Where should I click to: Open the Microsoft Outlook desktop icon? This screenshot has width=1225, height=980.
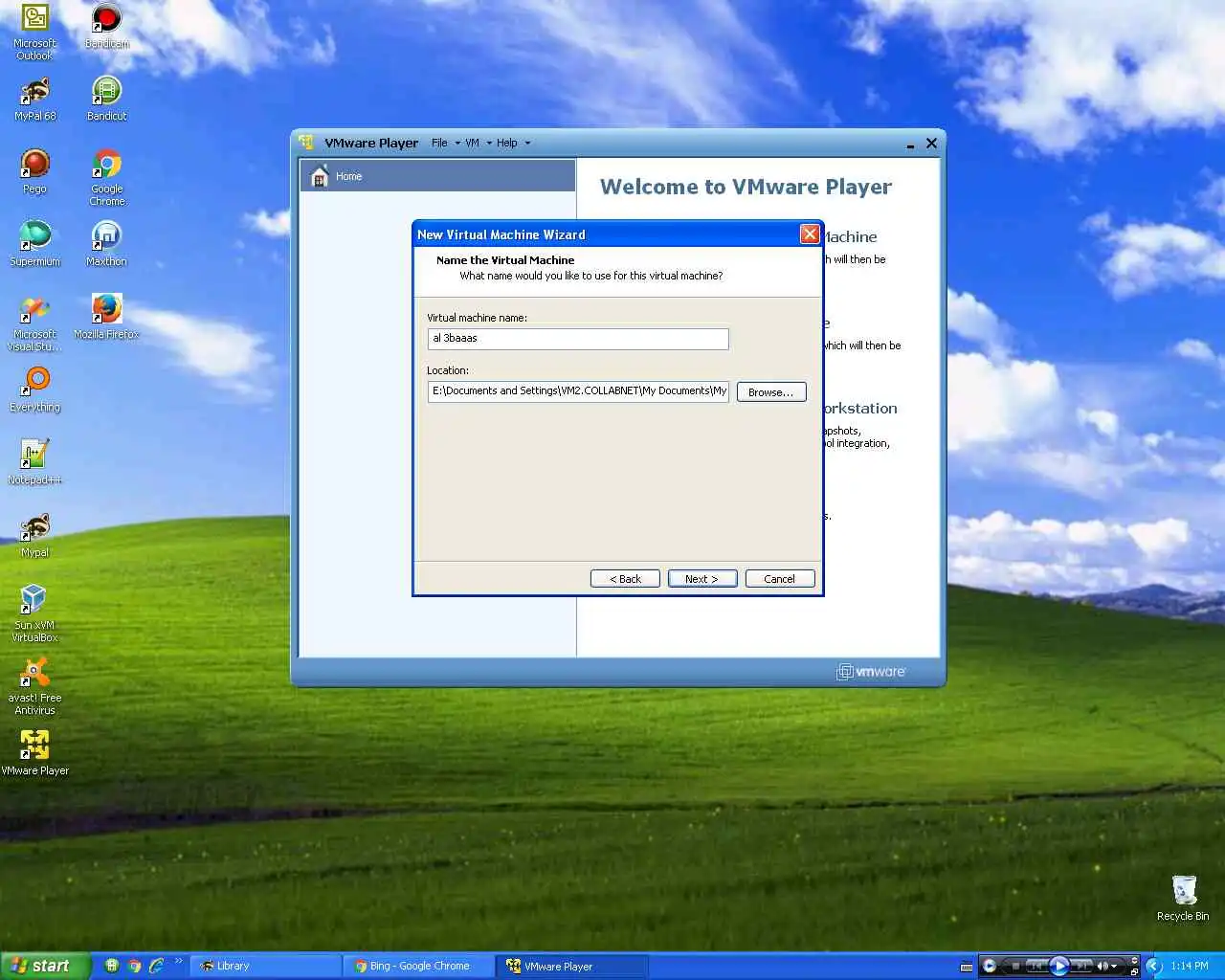(x=34, y=33)
